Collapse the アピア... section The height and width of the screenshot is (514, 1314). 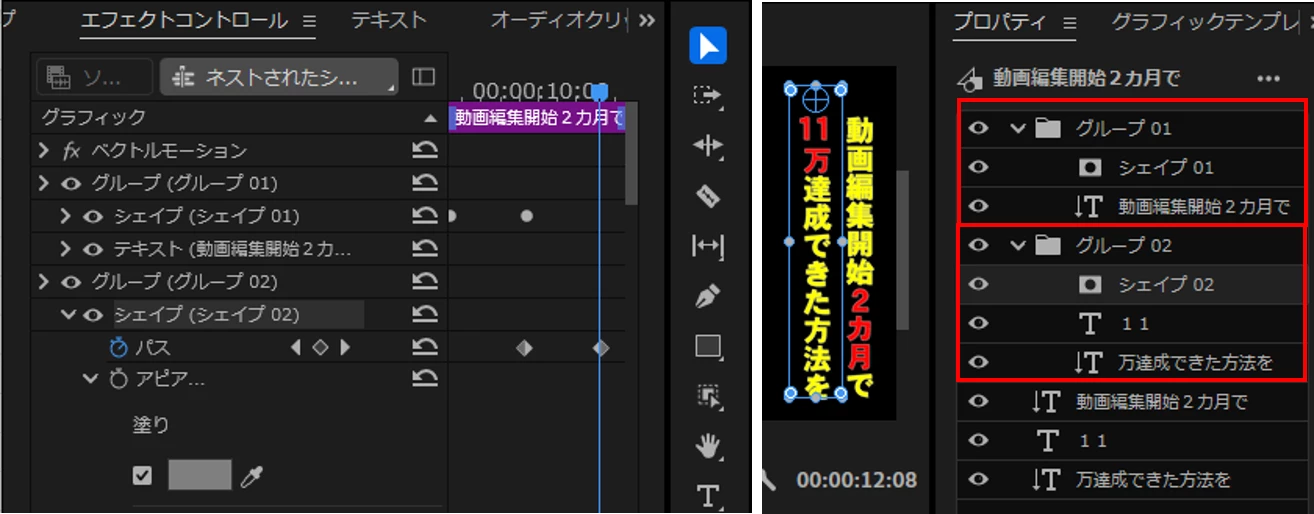[91, 379]
